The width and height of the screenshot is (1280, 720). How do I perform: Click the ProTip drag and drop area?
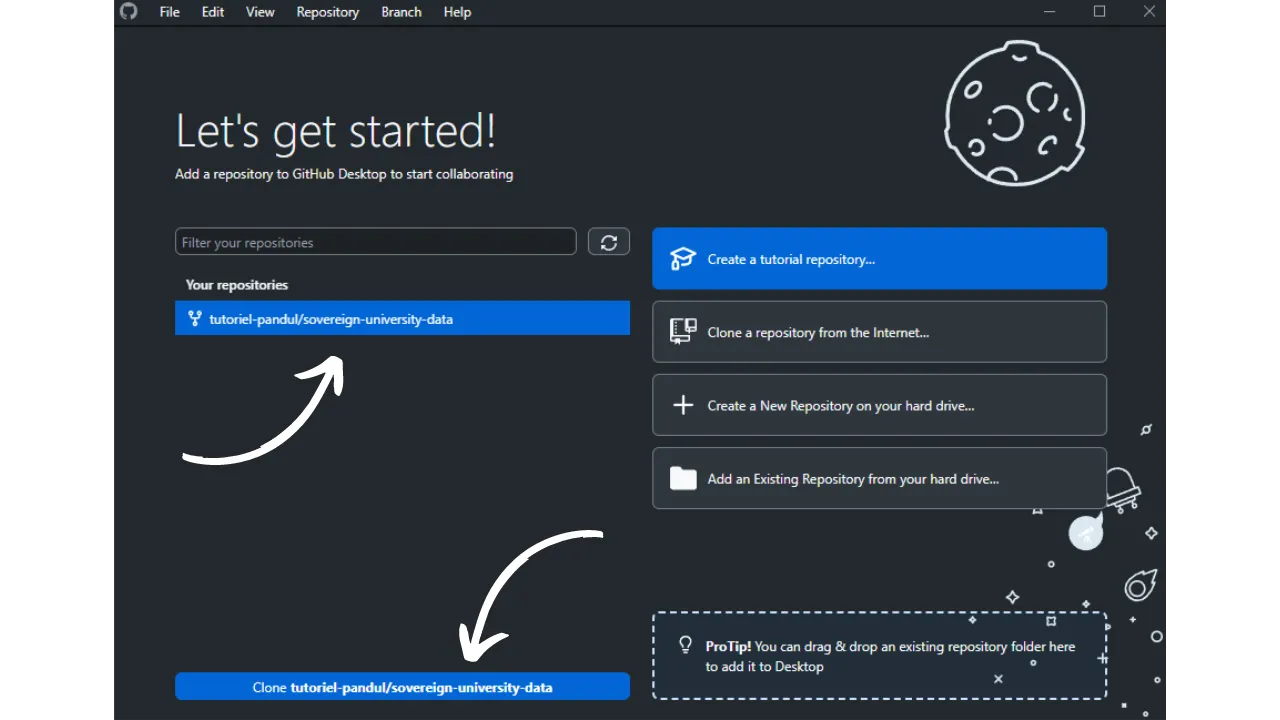(880, 655)
